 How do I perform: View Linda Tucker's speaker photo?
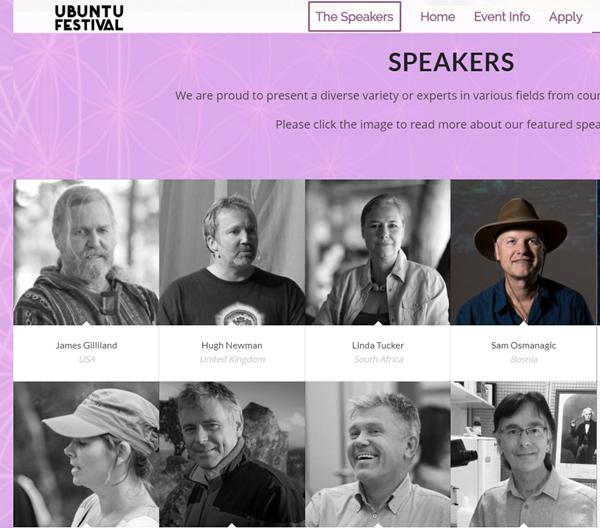pyautogui.click(x=378, y=252)
